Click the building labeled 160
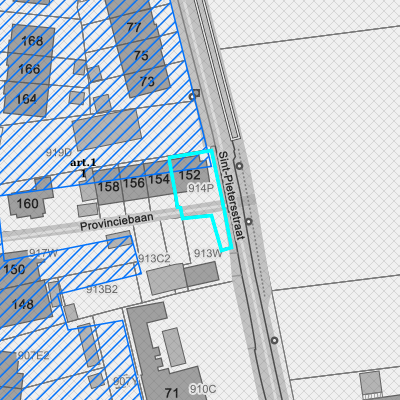Image resolution: width=400 pixels, height=400 pixels. 27,203
